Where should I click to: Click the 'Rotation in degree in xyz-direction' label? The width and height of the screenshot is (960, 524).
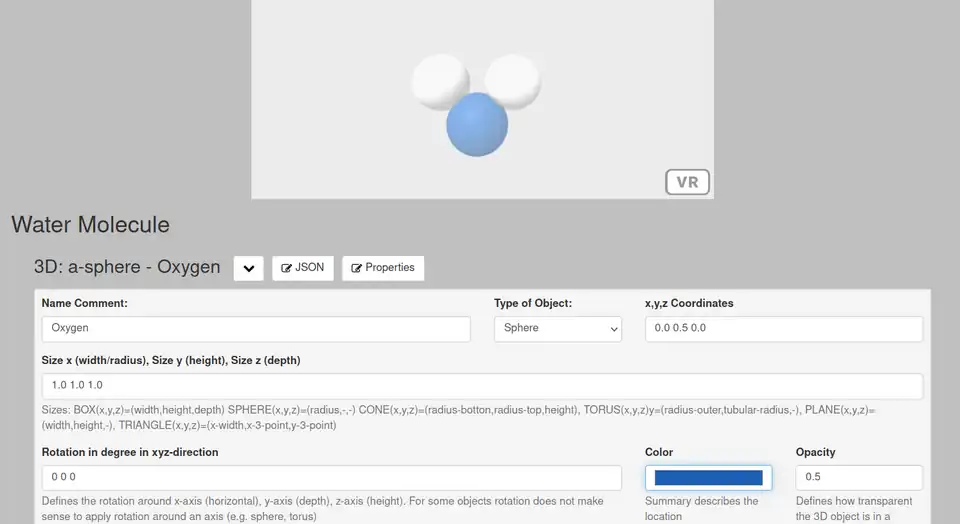coord(130,452)
